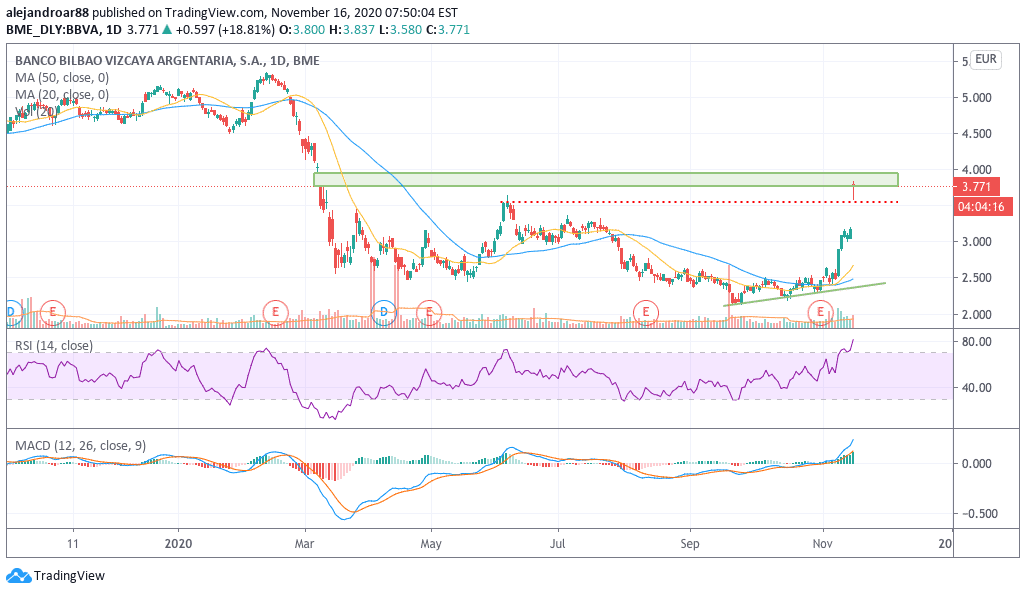This screenshot has width=1026, height=594.
Task: Click the MACD 0.000 axis label
Action: pyautogui.click(x=977, y=464)
